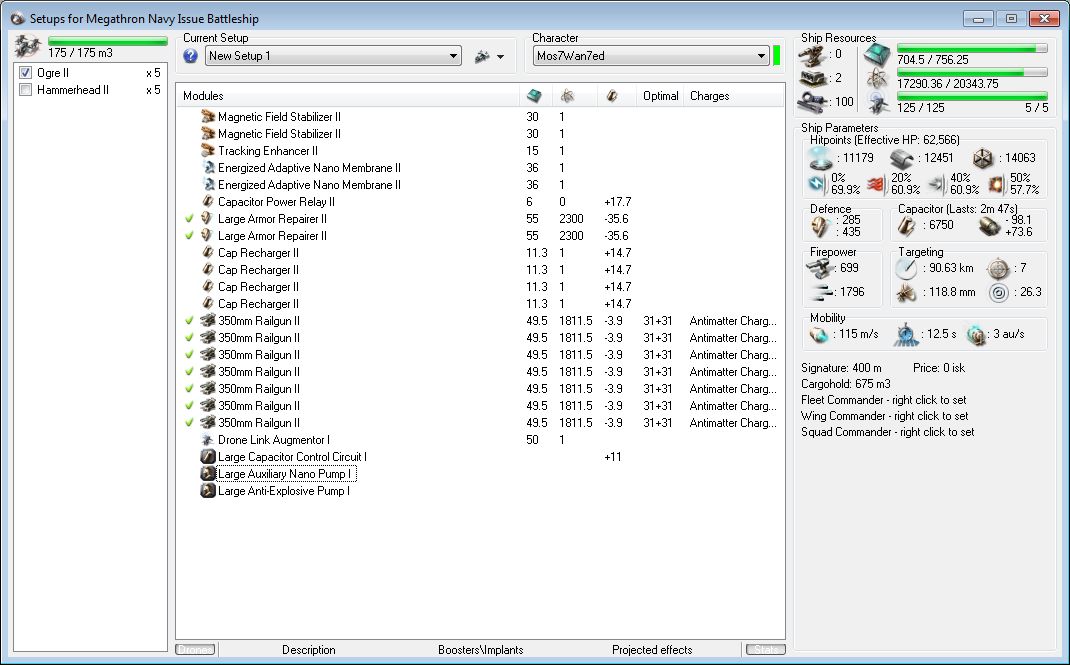
Task: Switch to the Description tab
Action: point(308,650)
